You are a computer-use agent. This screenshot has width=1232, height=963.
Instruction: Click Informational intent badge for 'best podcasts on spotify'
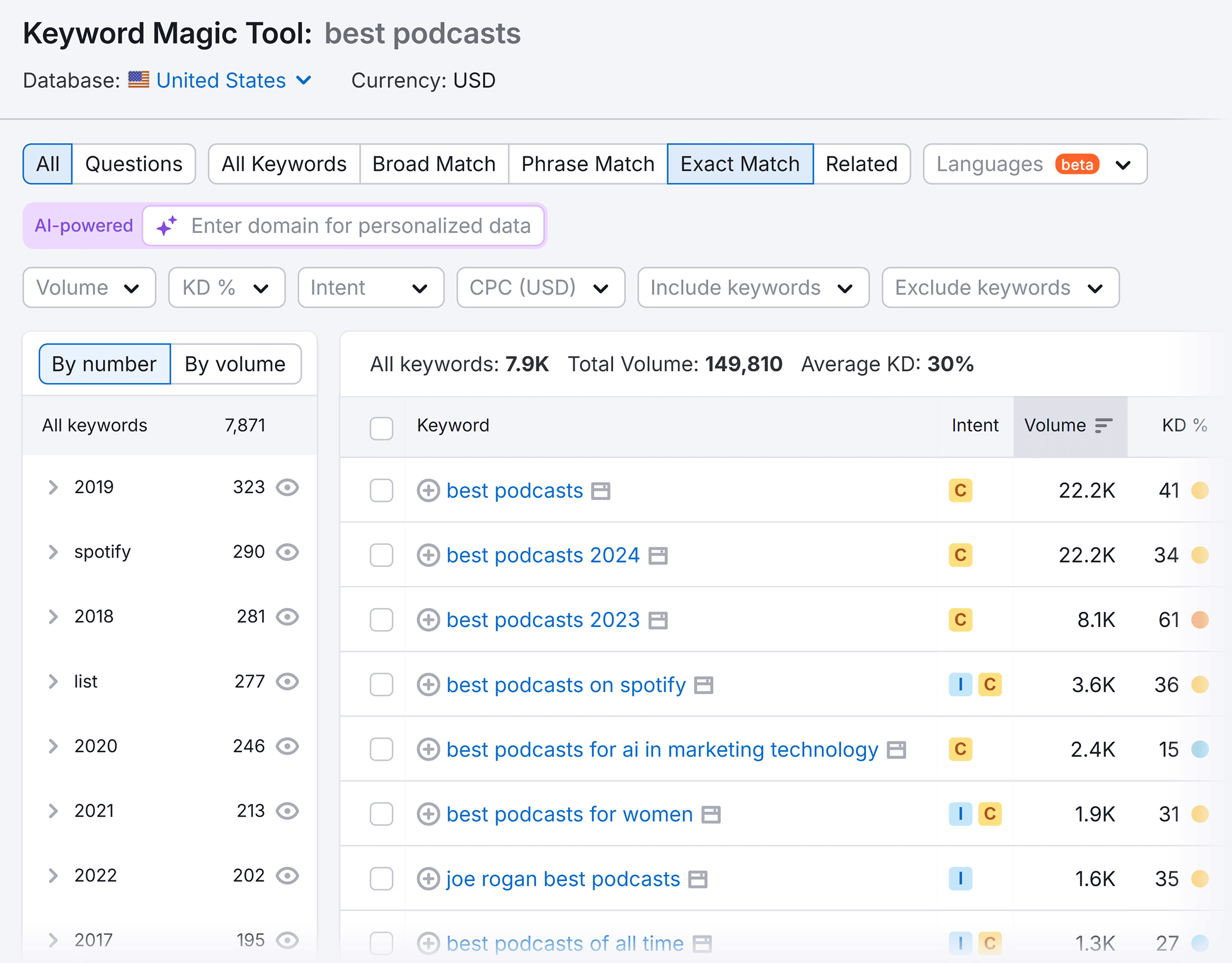960,685
